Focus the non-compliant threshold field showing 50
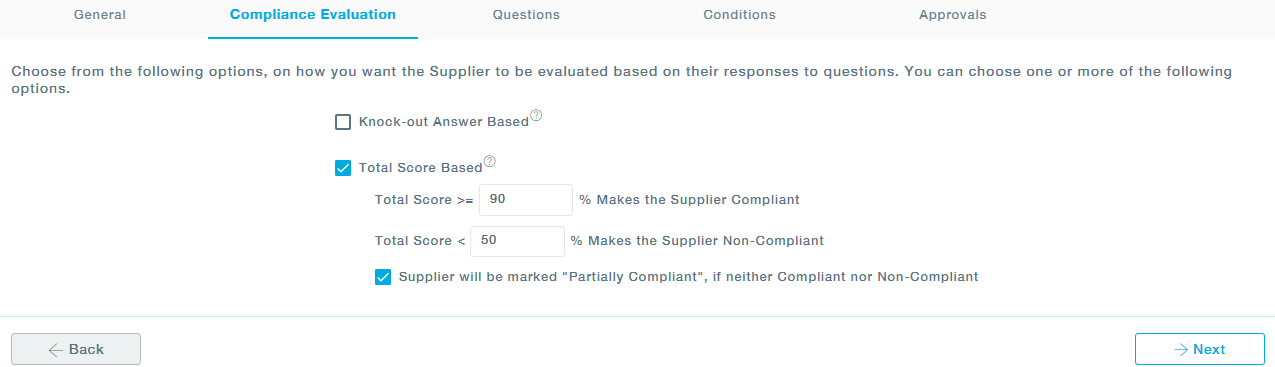Screen dimensions: 1275x367 (518, 241)
